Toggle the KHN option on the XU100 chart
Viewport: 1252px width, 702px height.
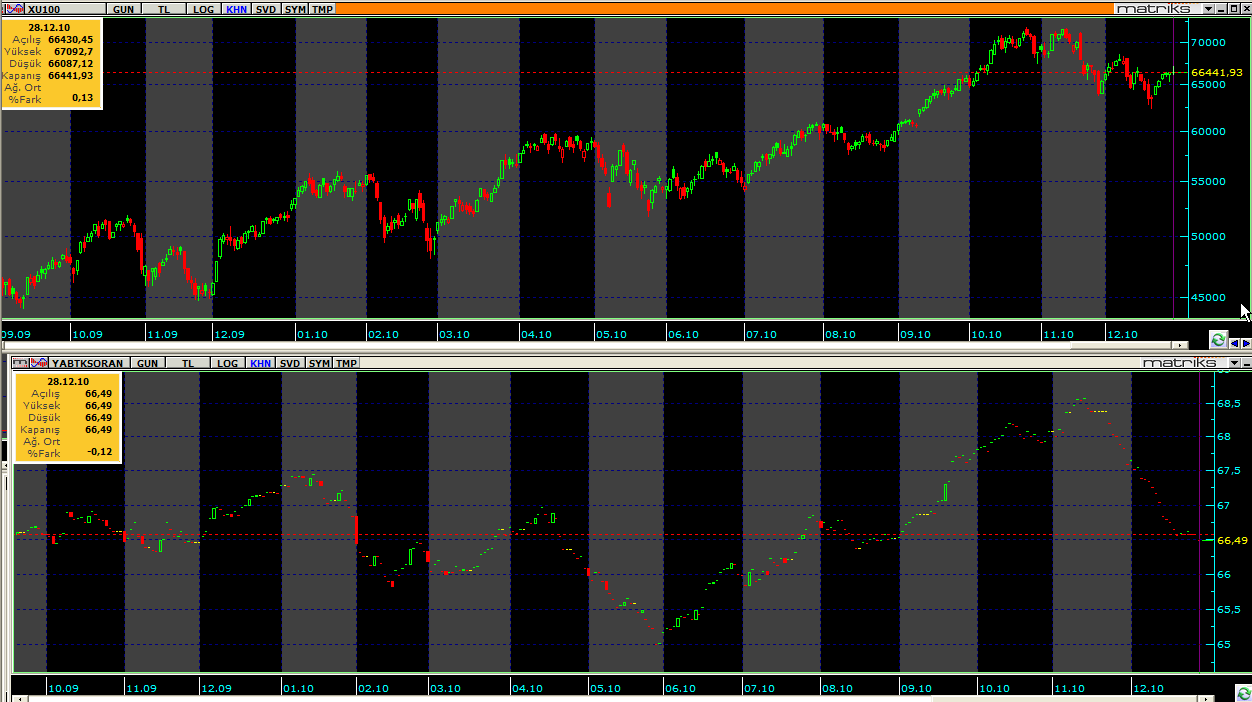point(236,9)
